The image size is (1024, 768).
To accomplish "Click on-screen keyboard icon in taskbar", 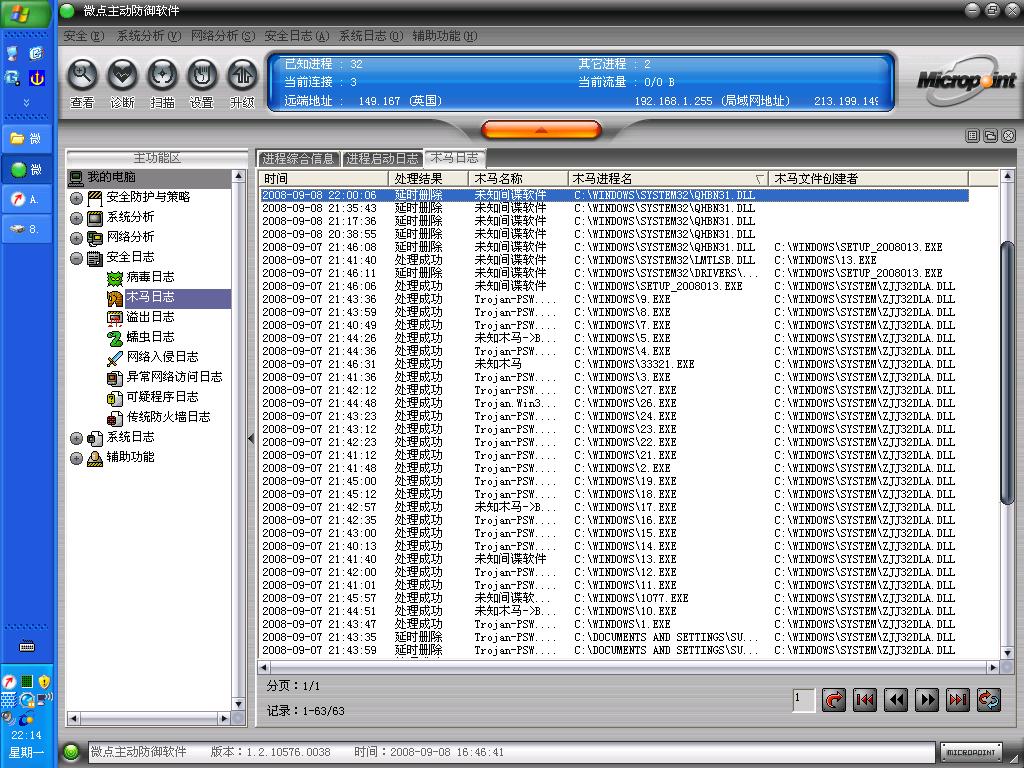I will [27, 647].
